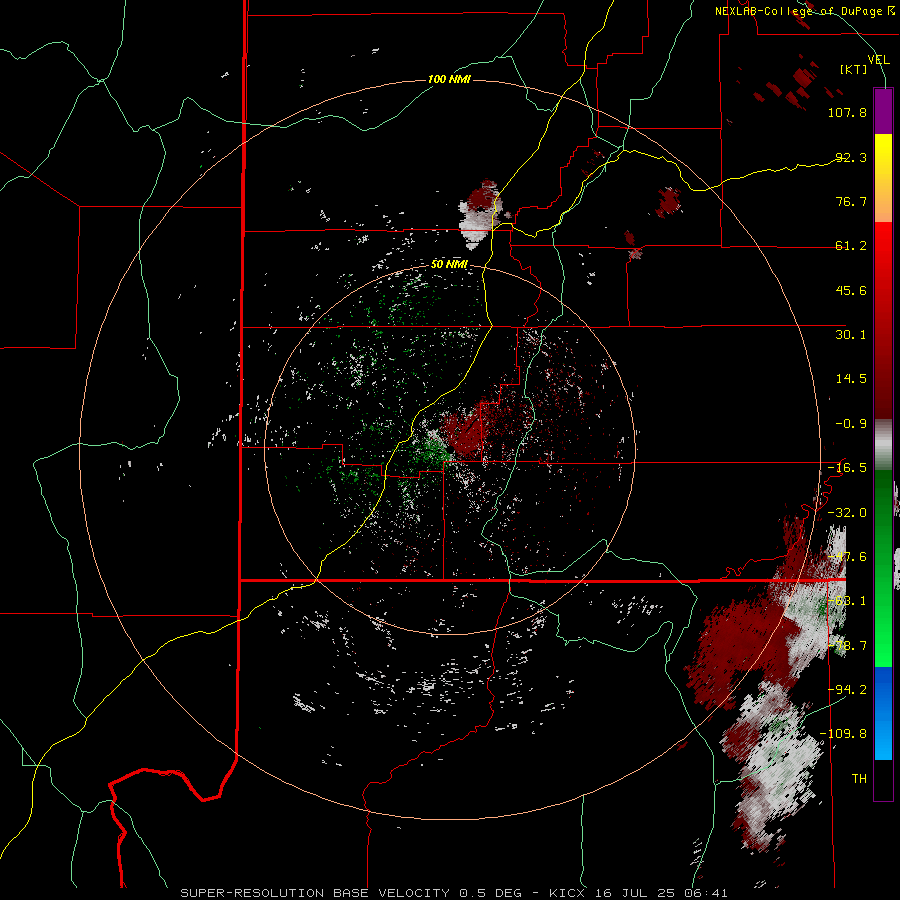Click the SUPER-RESOLUTION BASE VELOCITY caption
The width and height of the screenshot is (900, 900).
(317, 893)
